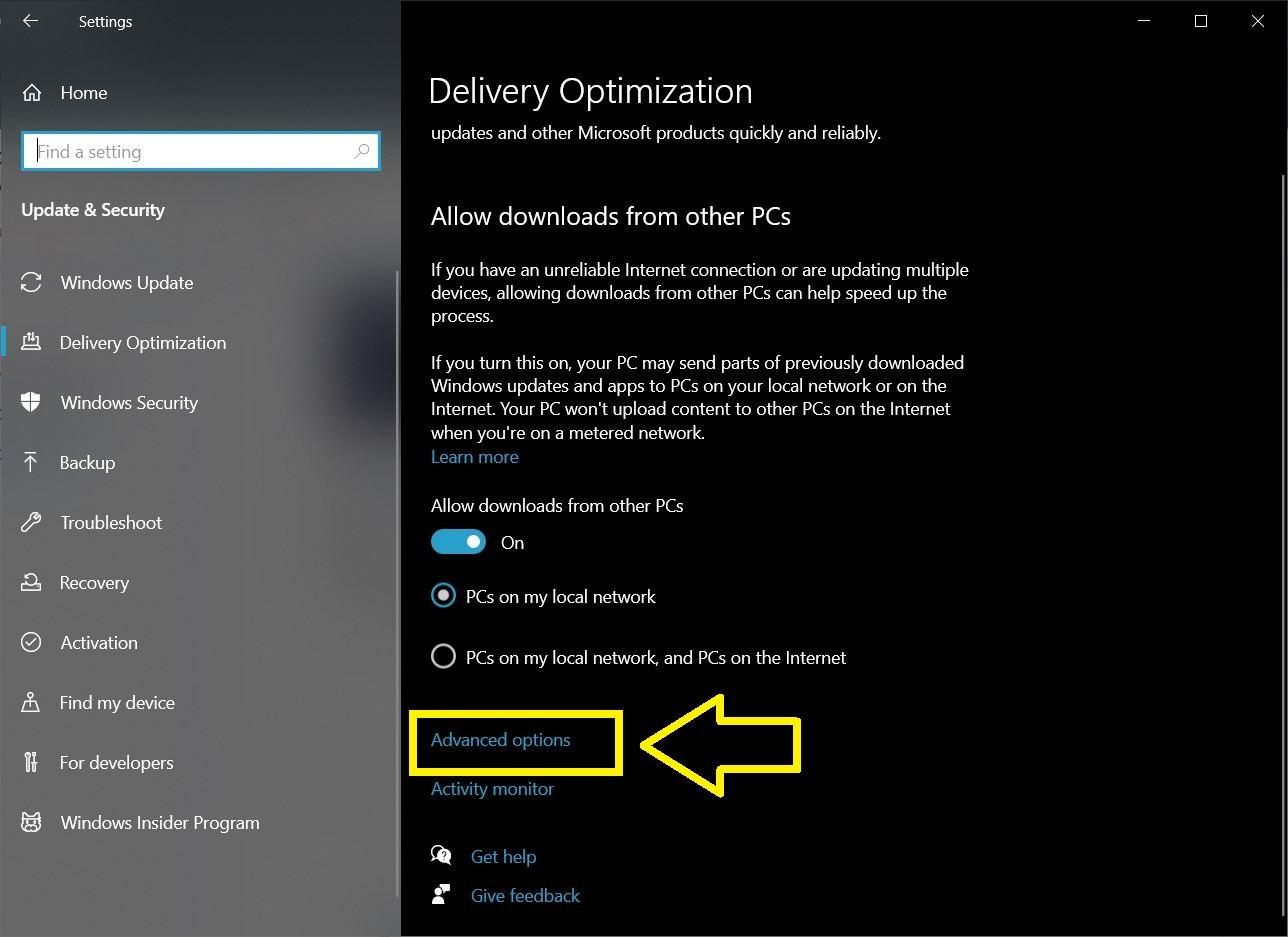Focus the Find a setting search box
This screenshot has height=937, width=1288.
coord(201,151)
